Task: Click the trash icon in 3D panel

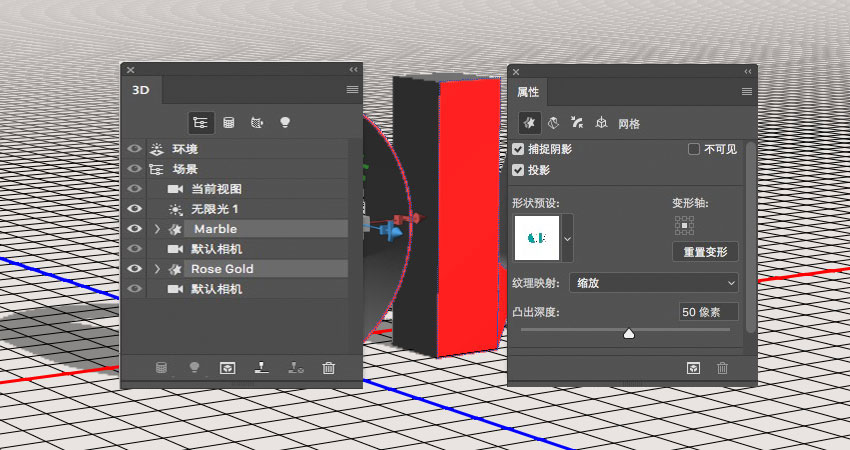Action: point(329,368)
